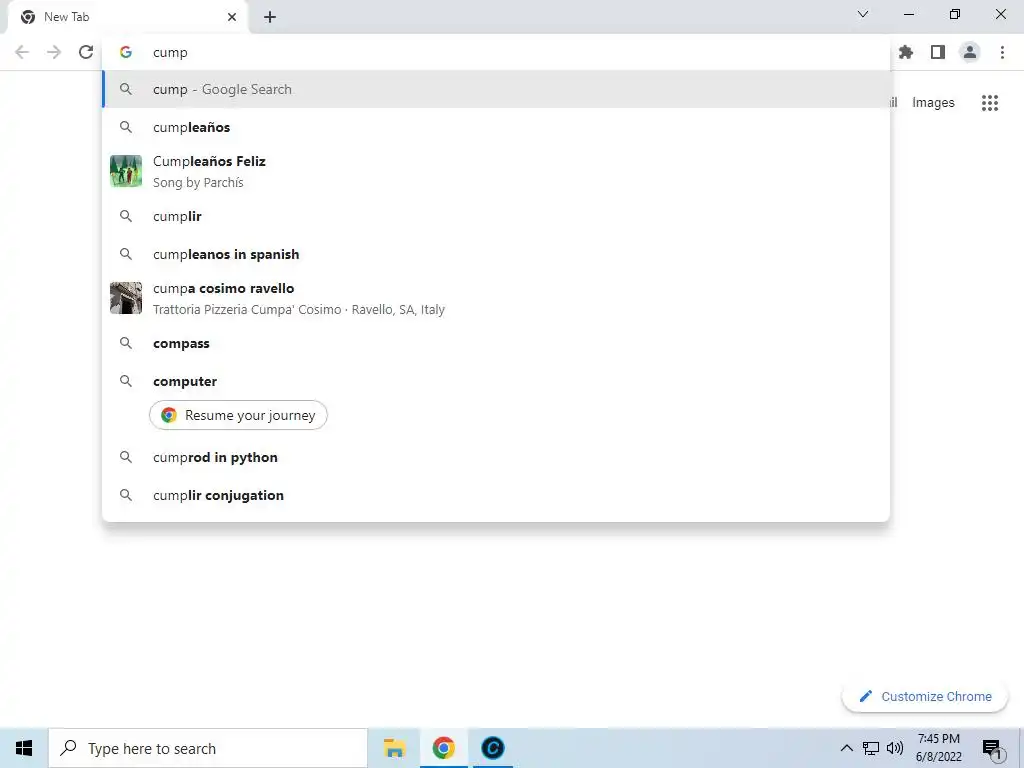1024x768 pixels.
Task: Select the 'computer' suggestion
Action: point(496,381)
